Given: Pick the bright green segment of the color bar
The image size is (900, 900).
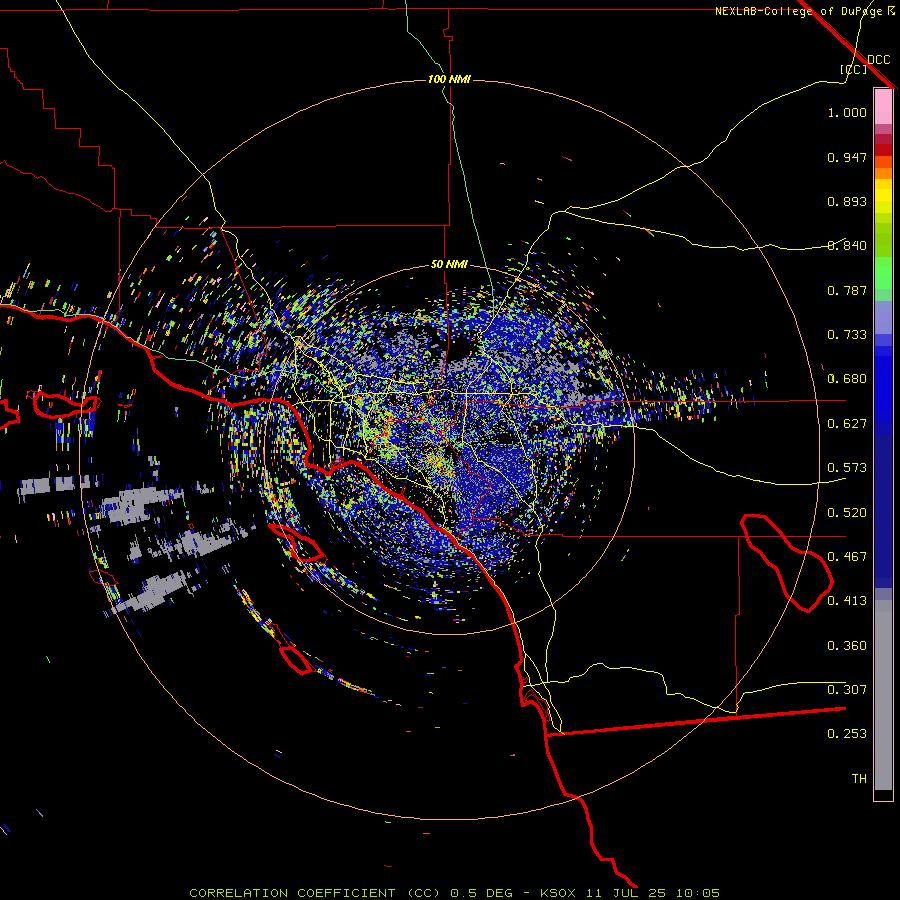Looking at the screenshot, I should 883,273.
